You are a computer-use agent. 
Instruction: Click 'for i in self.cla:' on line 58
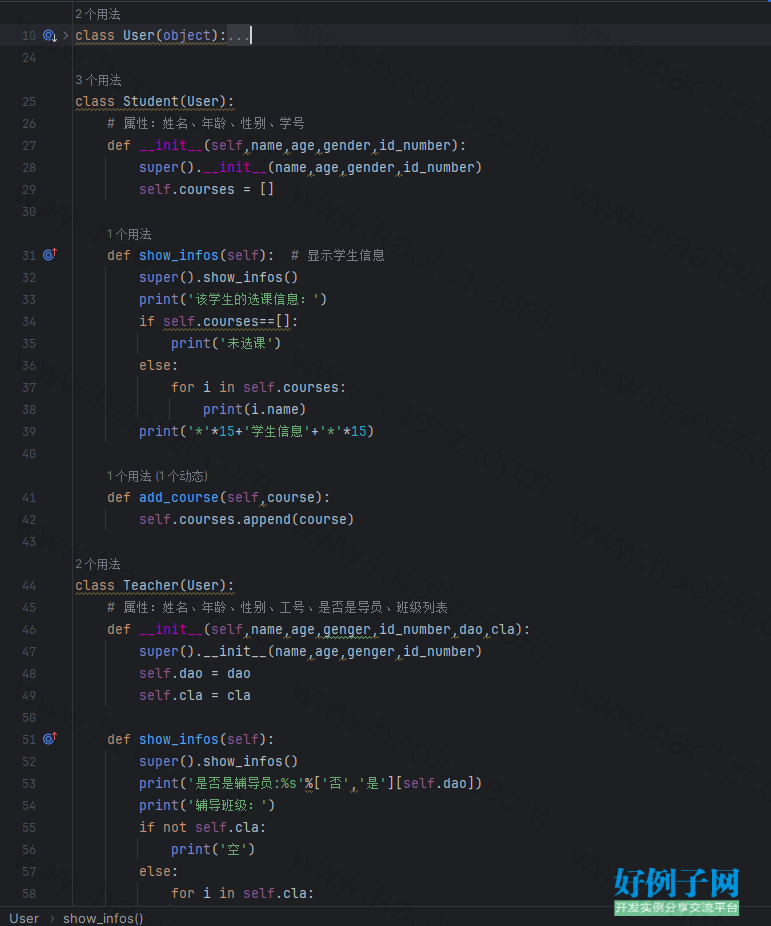tap(242, 894)
